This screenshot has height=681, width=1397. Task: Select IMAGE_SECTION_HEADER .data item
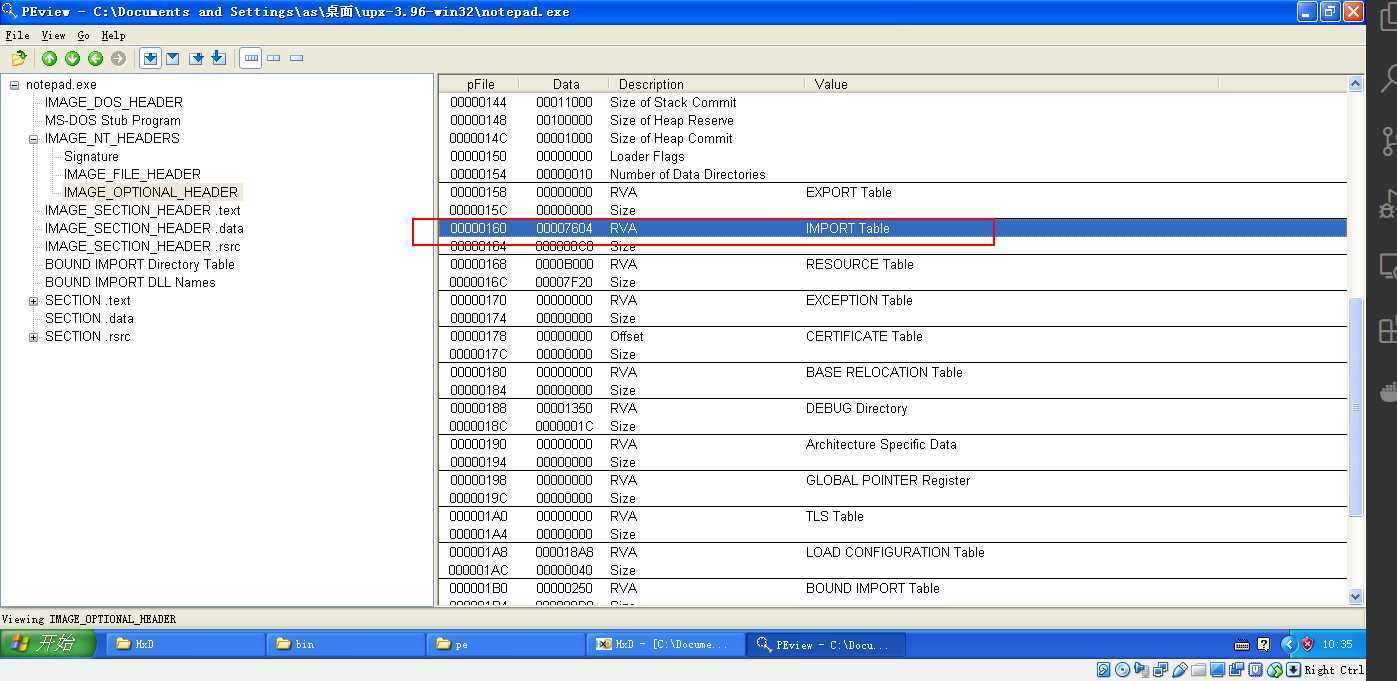(144, 228)
